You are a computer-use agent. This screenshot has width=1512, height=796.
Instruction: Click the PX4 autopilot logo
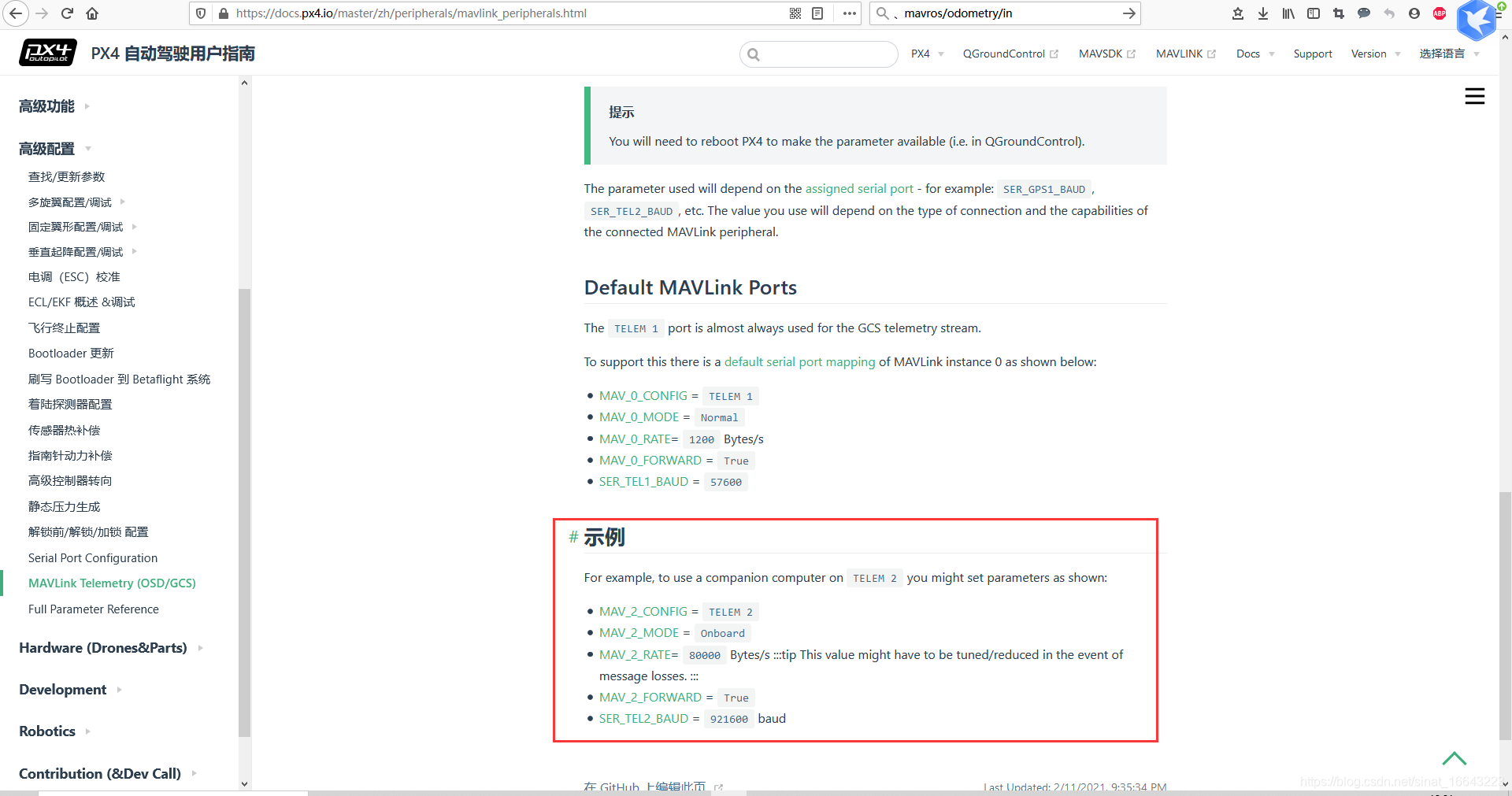click(48, 53)
